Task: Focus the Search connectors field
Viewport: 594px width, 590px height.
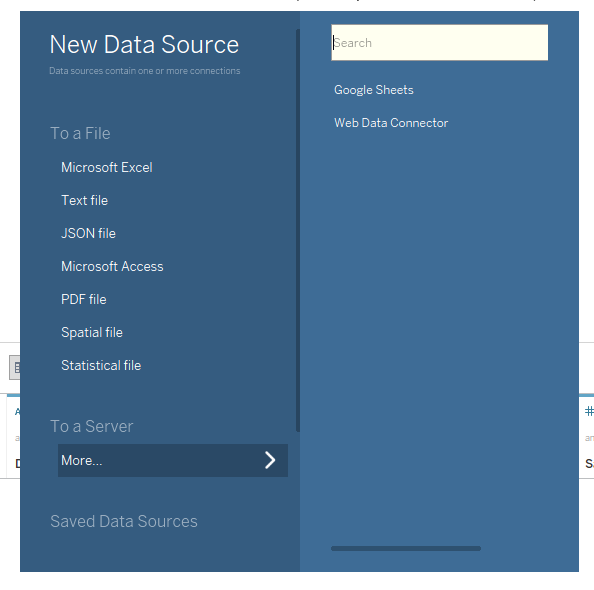Action: tap(439, 42)
